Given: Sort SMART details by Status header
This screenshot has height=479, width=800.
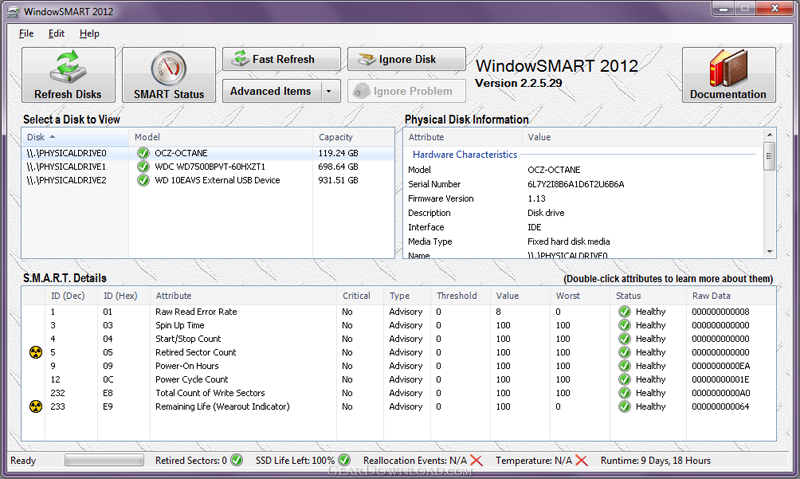Looking at the screenshot, I should [648, 296].
